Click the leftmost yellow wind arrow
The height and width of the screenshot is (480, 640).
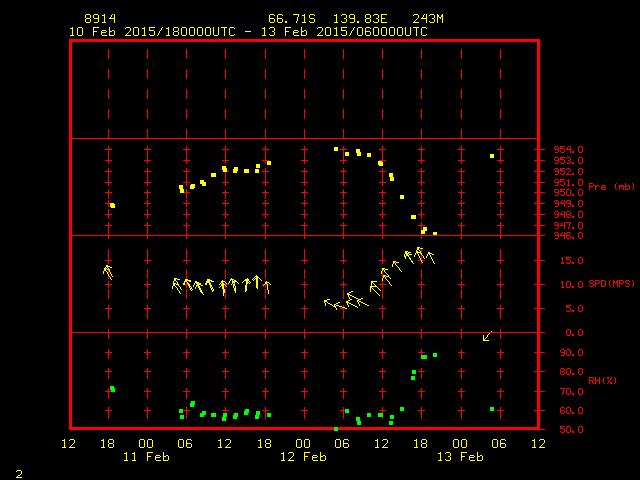pyautogui.click(x=108, y=270)
